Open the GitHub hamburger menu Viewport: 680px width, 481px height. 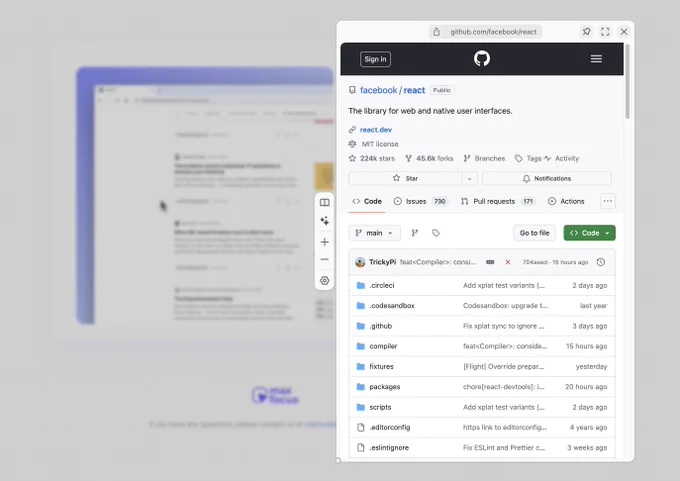coord(596,59)
